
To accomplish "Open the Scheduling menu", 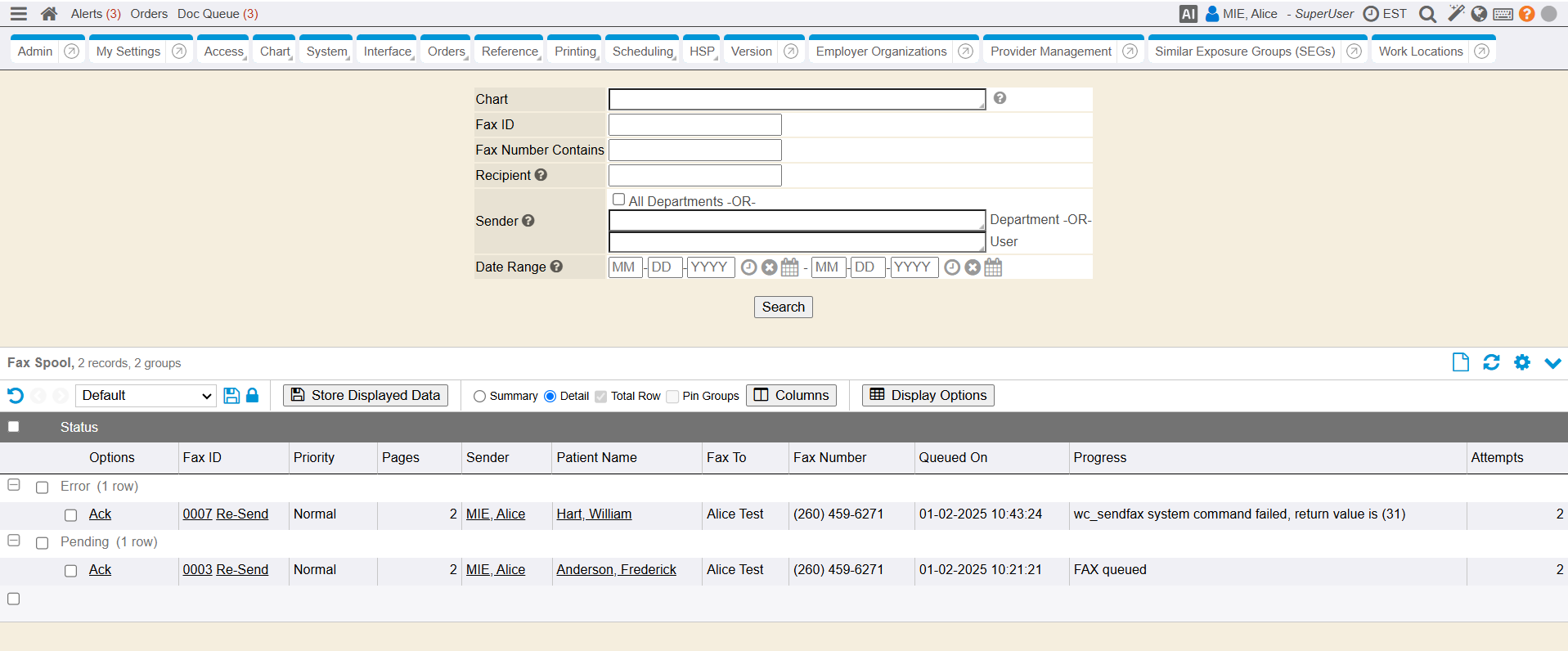I will [x=643, y=52].
